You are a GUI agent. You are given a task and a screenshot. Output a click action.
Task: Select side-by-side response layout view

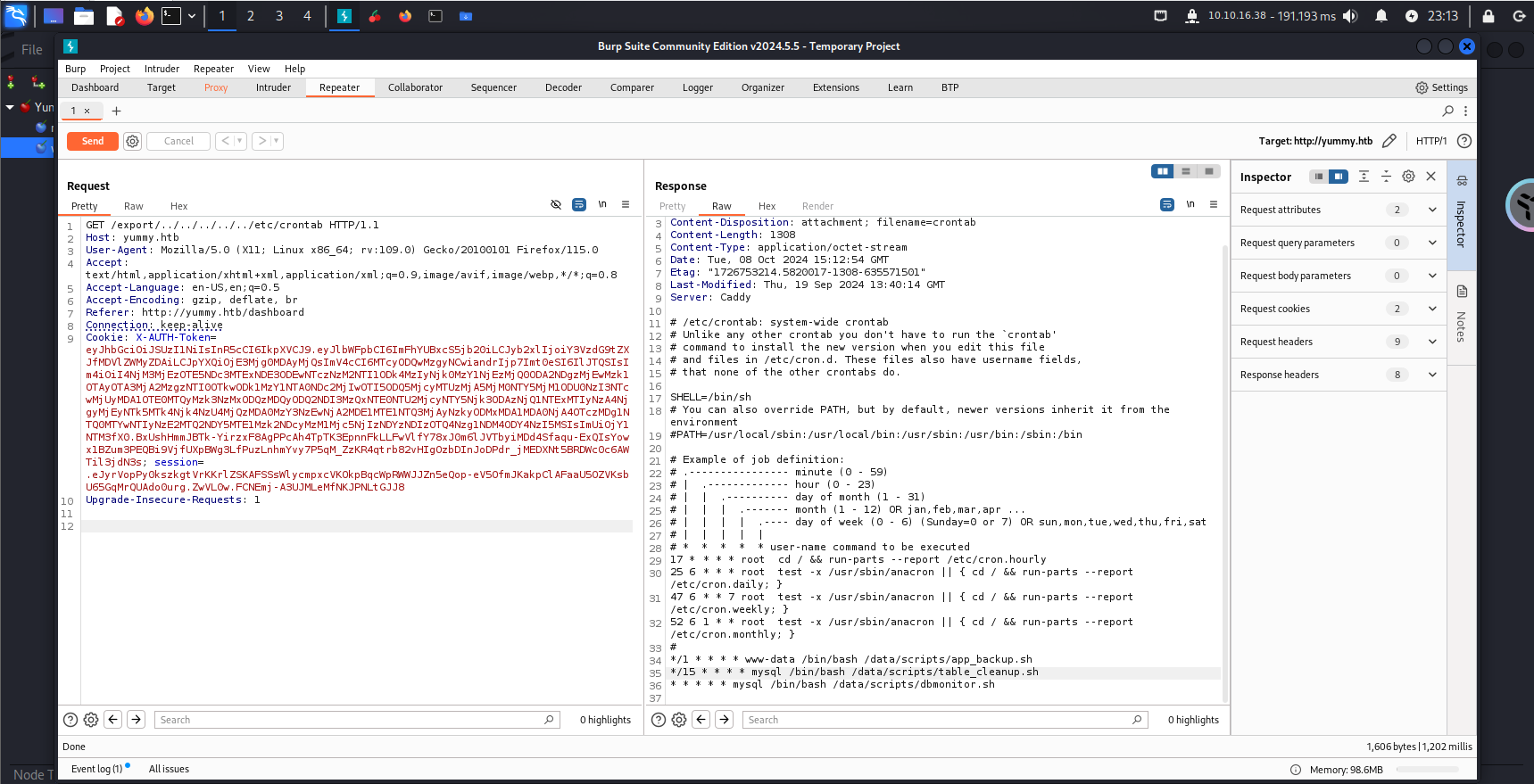tap(1162, 171)
